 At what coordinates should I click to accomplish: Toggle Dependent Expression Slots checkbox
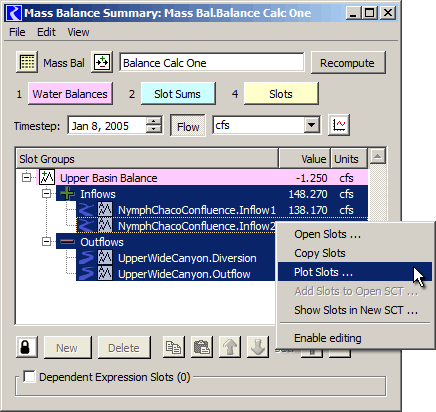click(29, 377)
